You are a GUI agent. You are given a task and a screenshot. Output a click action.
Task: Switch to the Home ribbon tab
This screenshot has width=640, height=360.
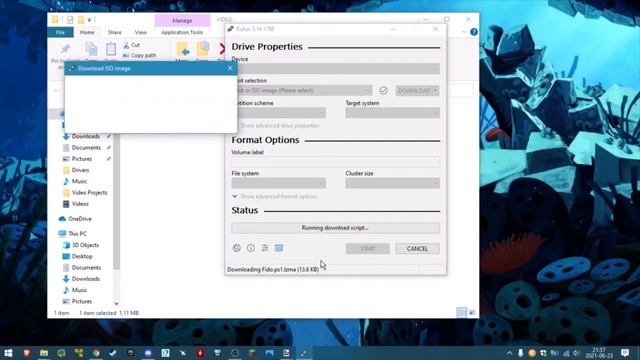coord(87,32)
